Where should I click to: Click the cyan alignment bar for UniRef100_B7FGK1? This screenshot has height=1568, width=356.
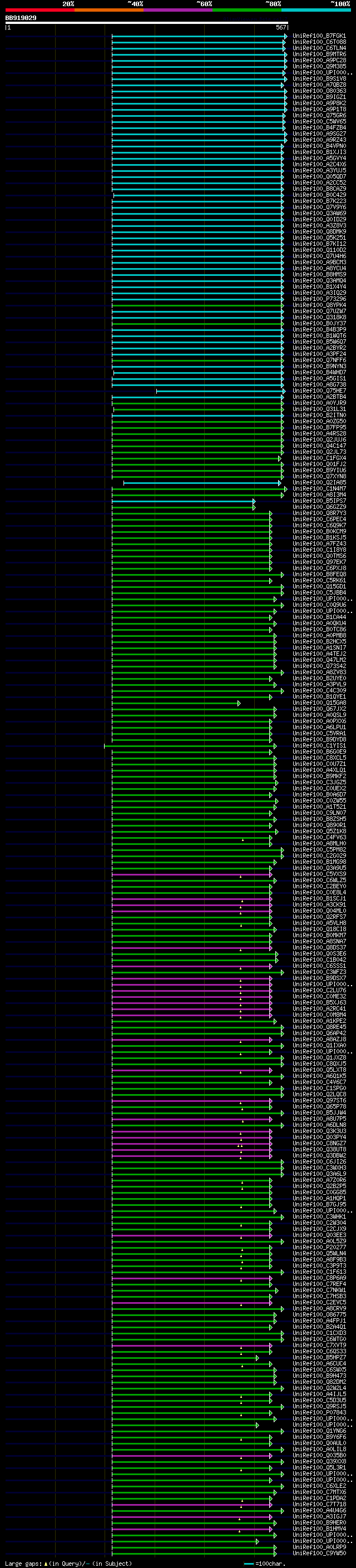click(x=199, y=36)
